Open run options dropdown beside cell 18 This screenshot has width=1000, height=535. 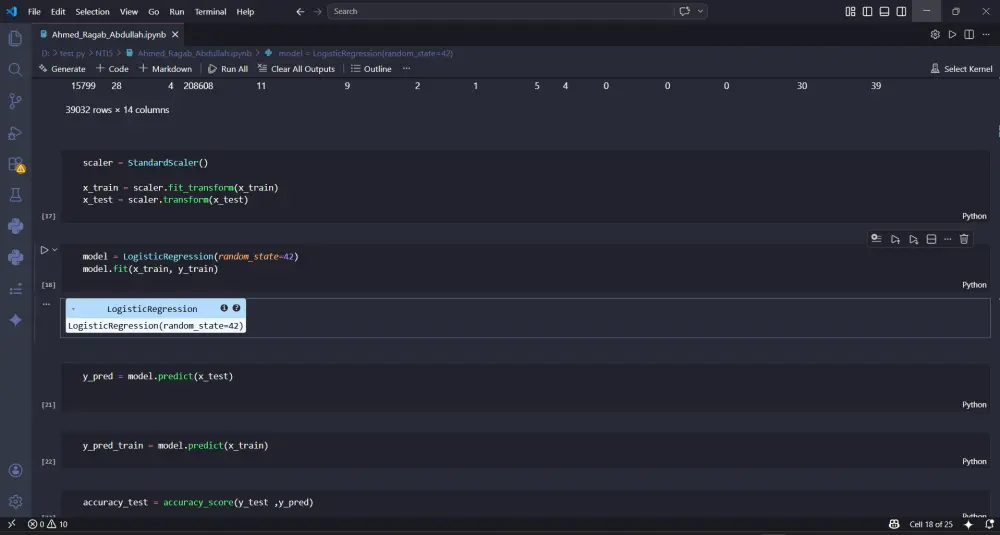coord(55,250)
